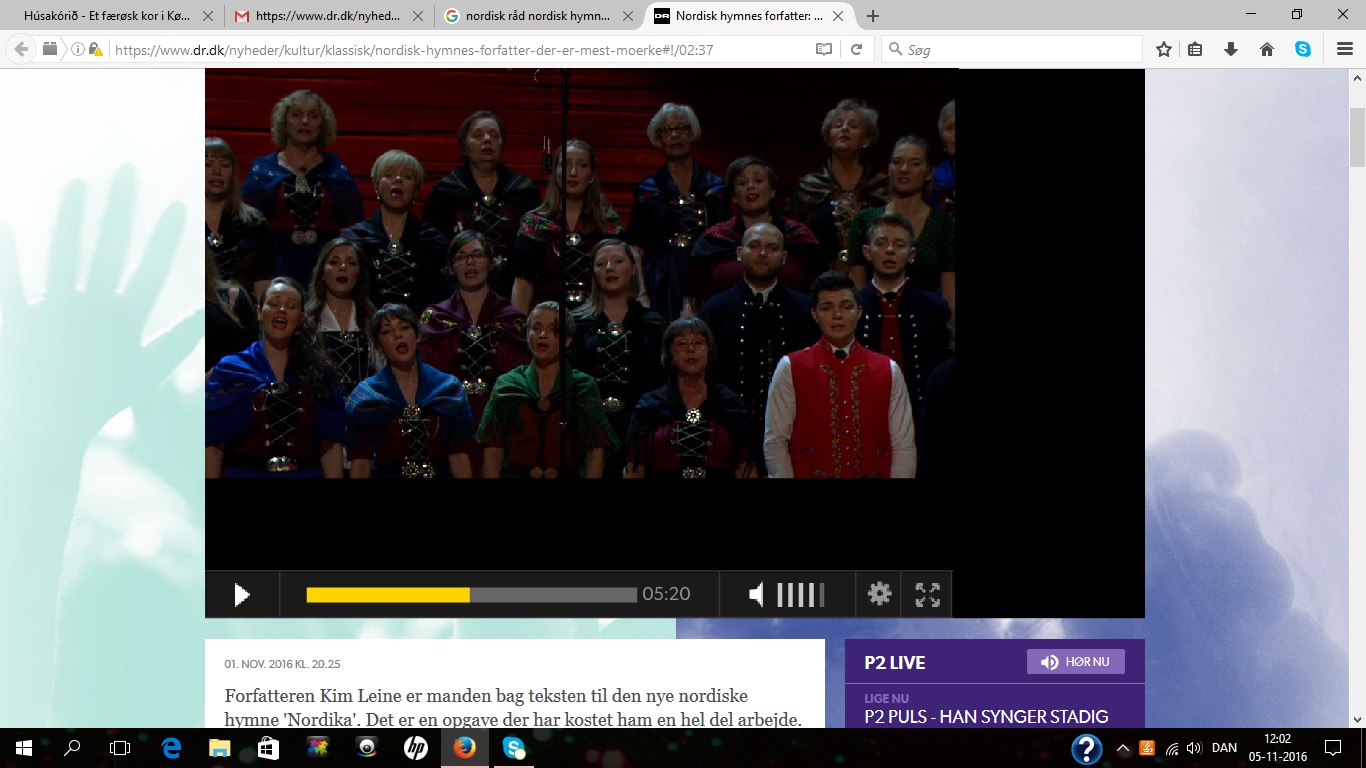Viewport: 1366px width, 768px height.
Task: Switch to the Húsakórið tab
Action: 108,16
